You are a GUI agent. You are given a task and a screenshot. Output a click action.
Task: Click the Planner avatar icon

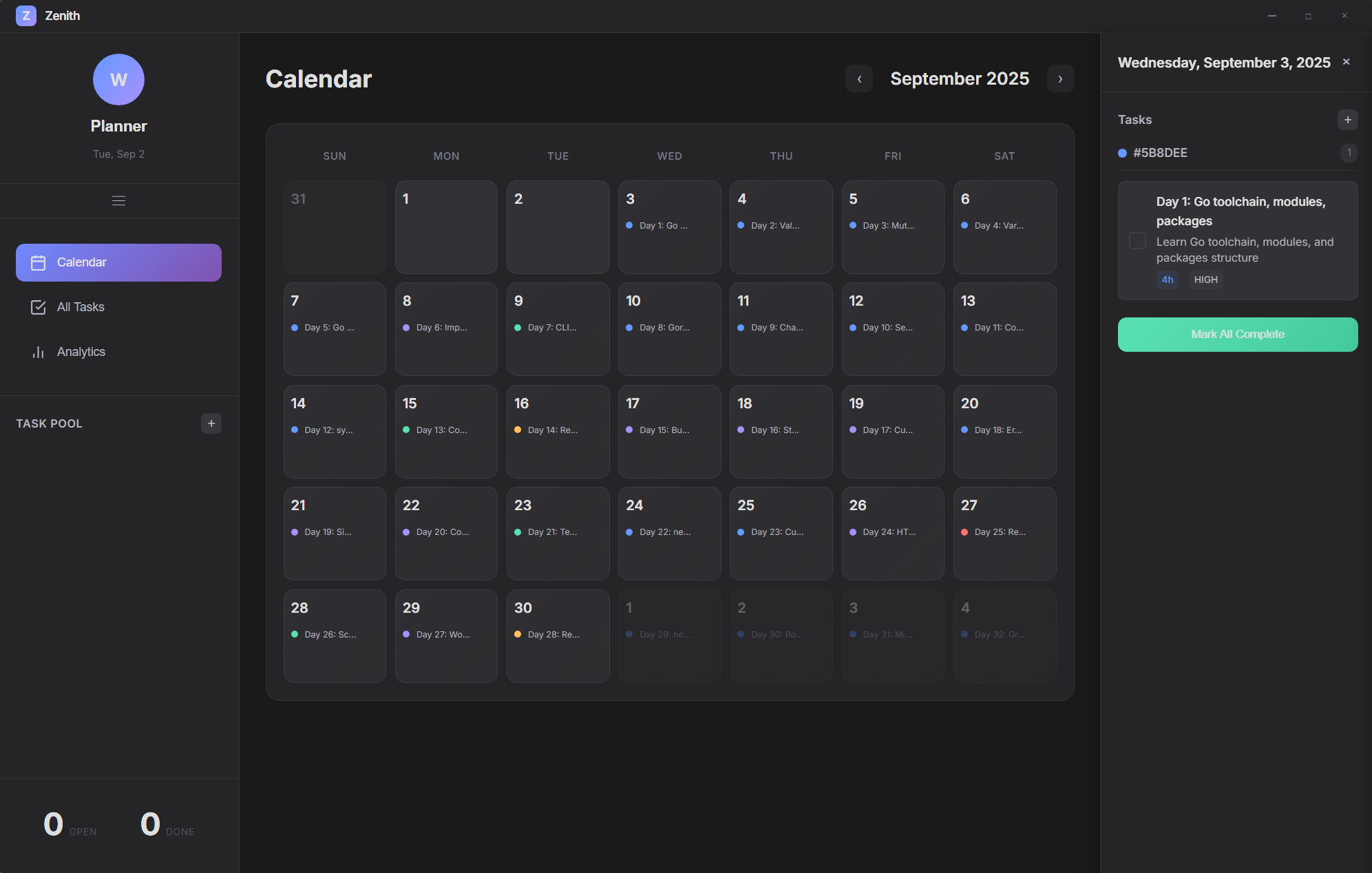coord(118,79)
